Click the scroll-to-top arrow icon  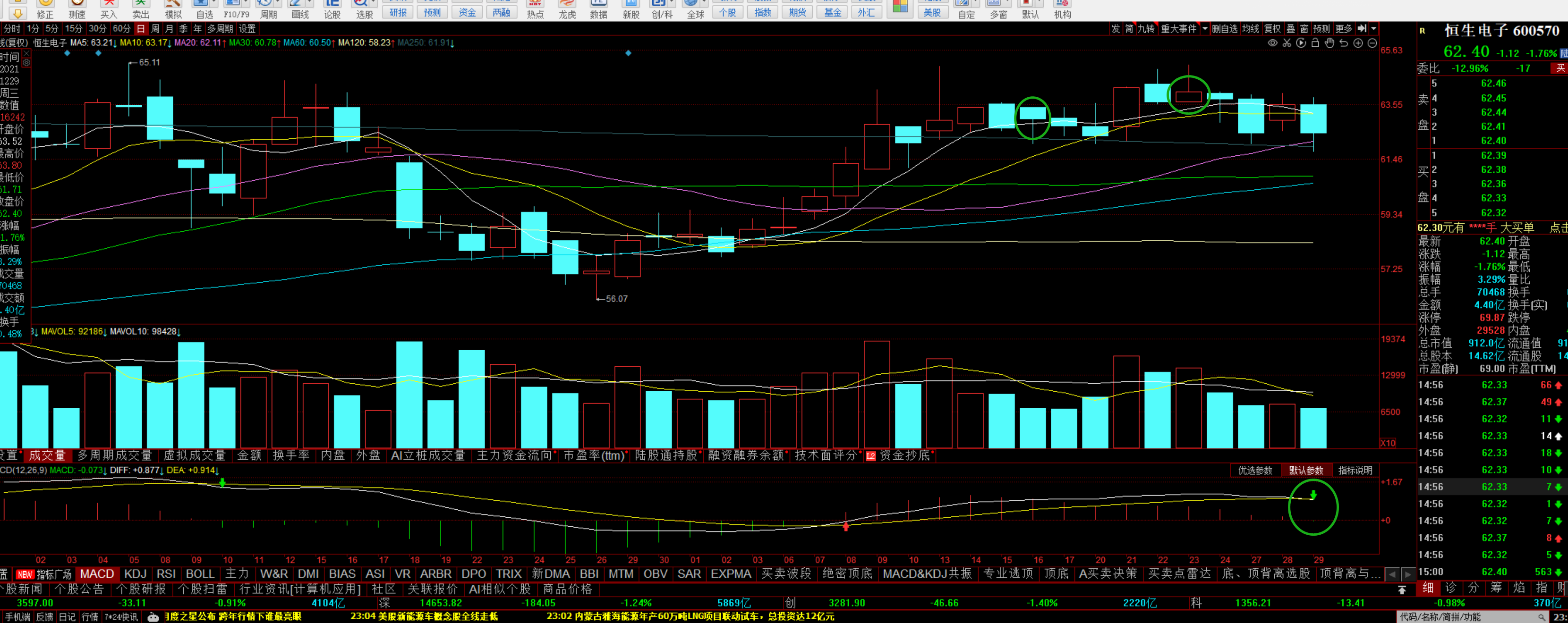tap(1402, 589)
